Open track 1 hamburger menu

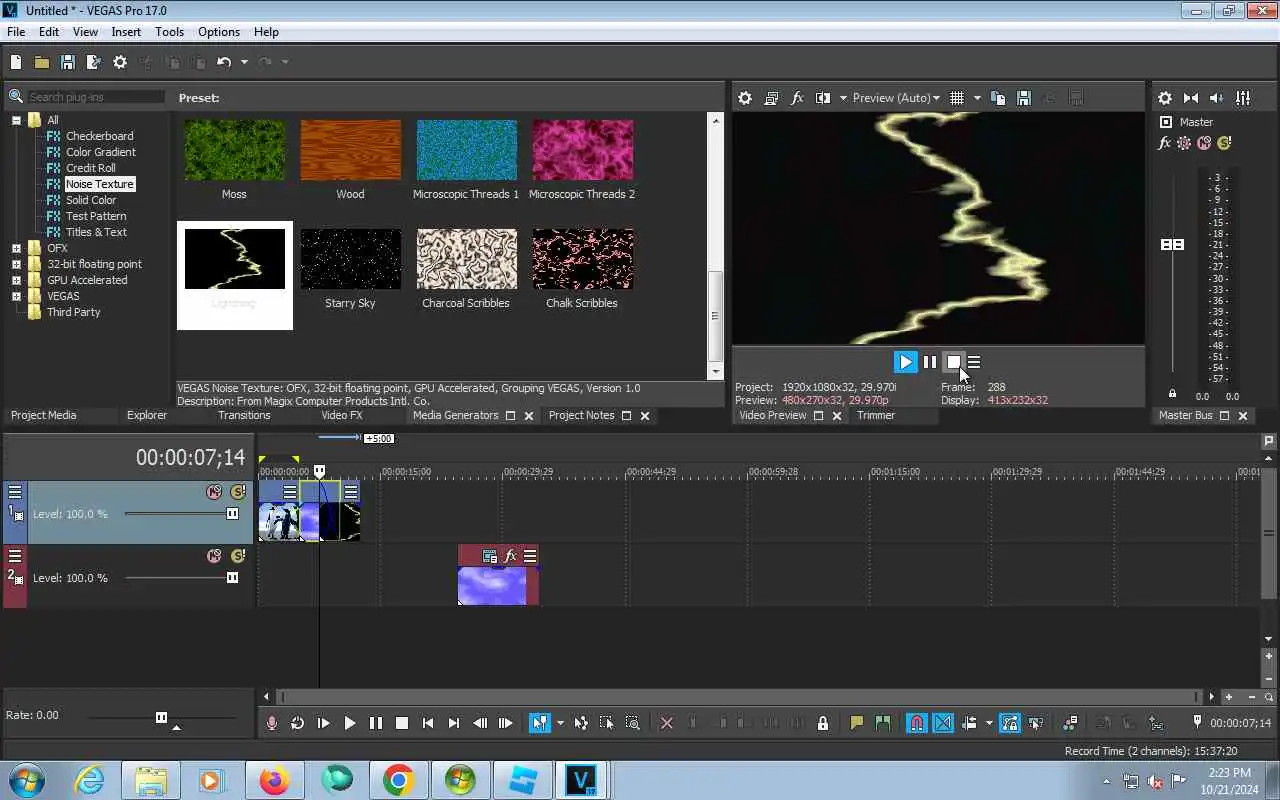[x=15, y=492]
